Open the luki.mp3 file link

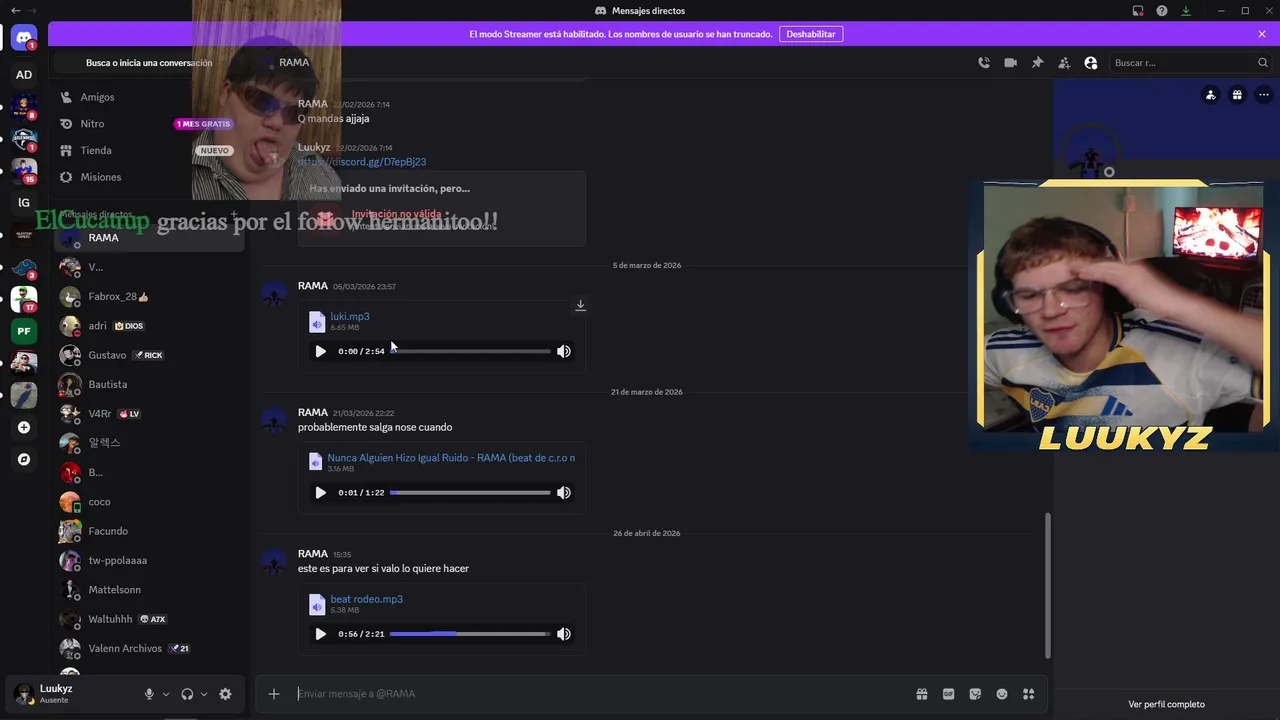pyautogui.click(x=350, y=316)
